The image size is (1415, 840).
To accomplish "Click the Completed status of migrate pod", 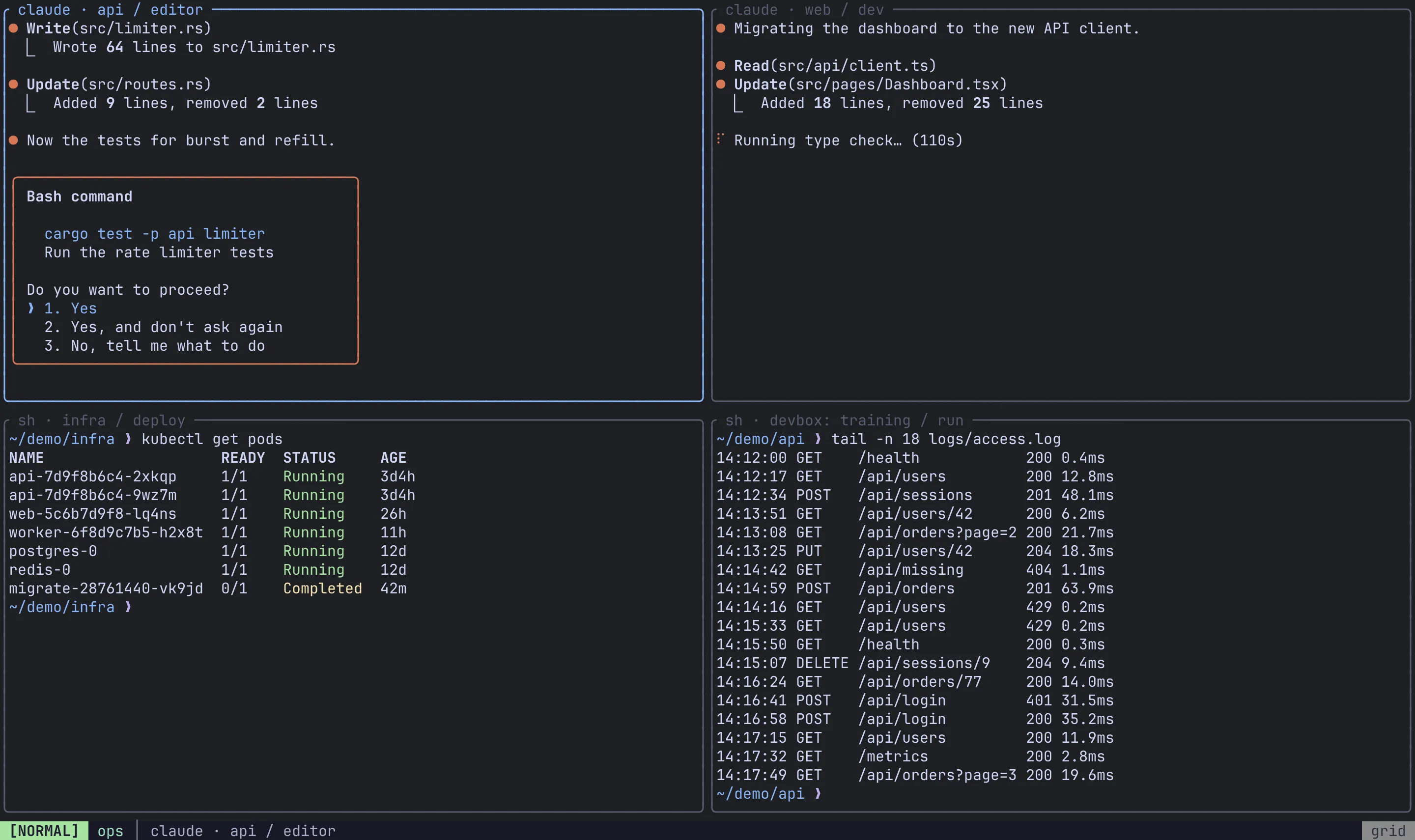I will (323, 588).
